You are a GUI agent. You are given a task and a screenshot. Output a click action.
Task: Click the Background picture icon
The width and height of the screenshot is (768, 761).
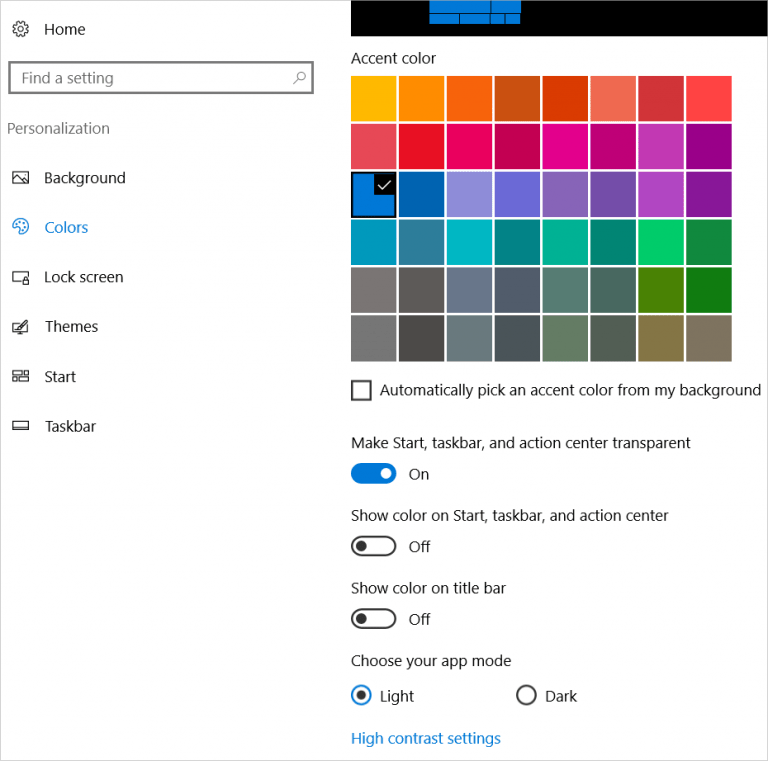[20, 178]
